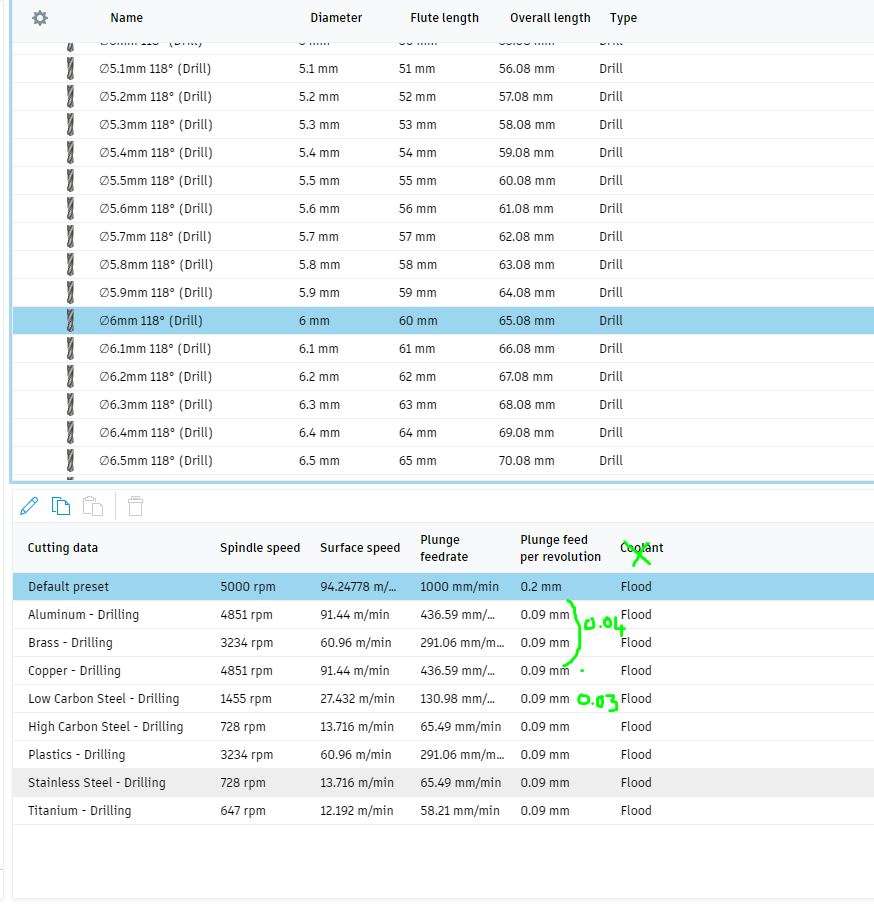The height and width of the screenshot is (910, 874).
Task: Select the Ø6.3mm 118° drill row
Action: point(443,405)
